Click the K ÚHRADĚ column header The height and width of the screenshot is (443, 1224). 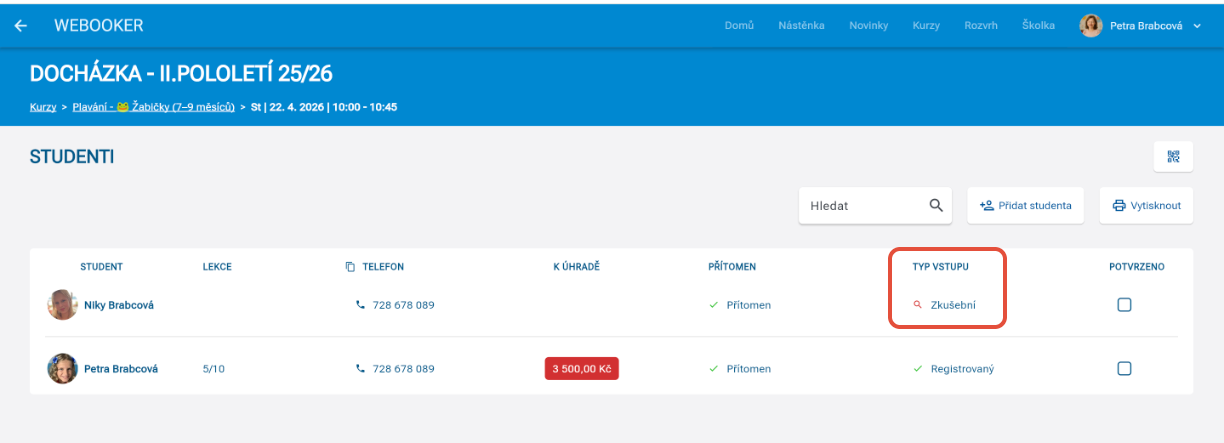pos(576,267)
